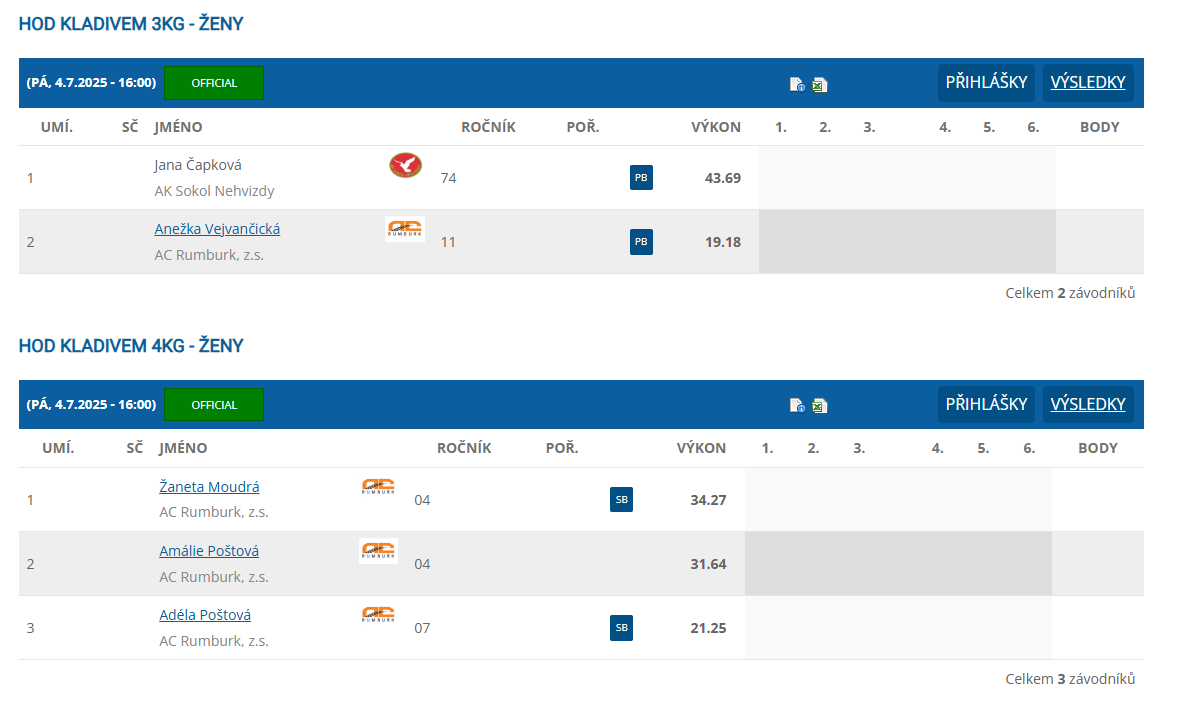Open Adéla Poštová athlete profile link
The width and height of the screenshot is (1181, 707).
(205, 615)
